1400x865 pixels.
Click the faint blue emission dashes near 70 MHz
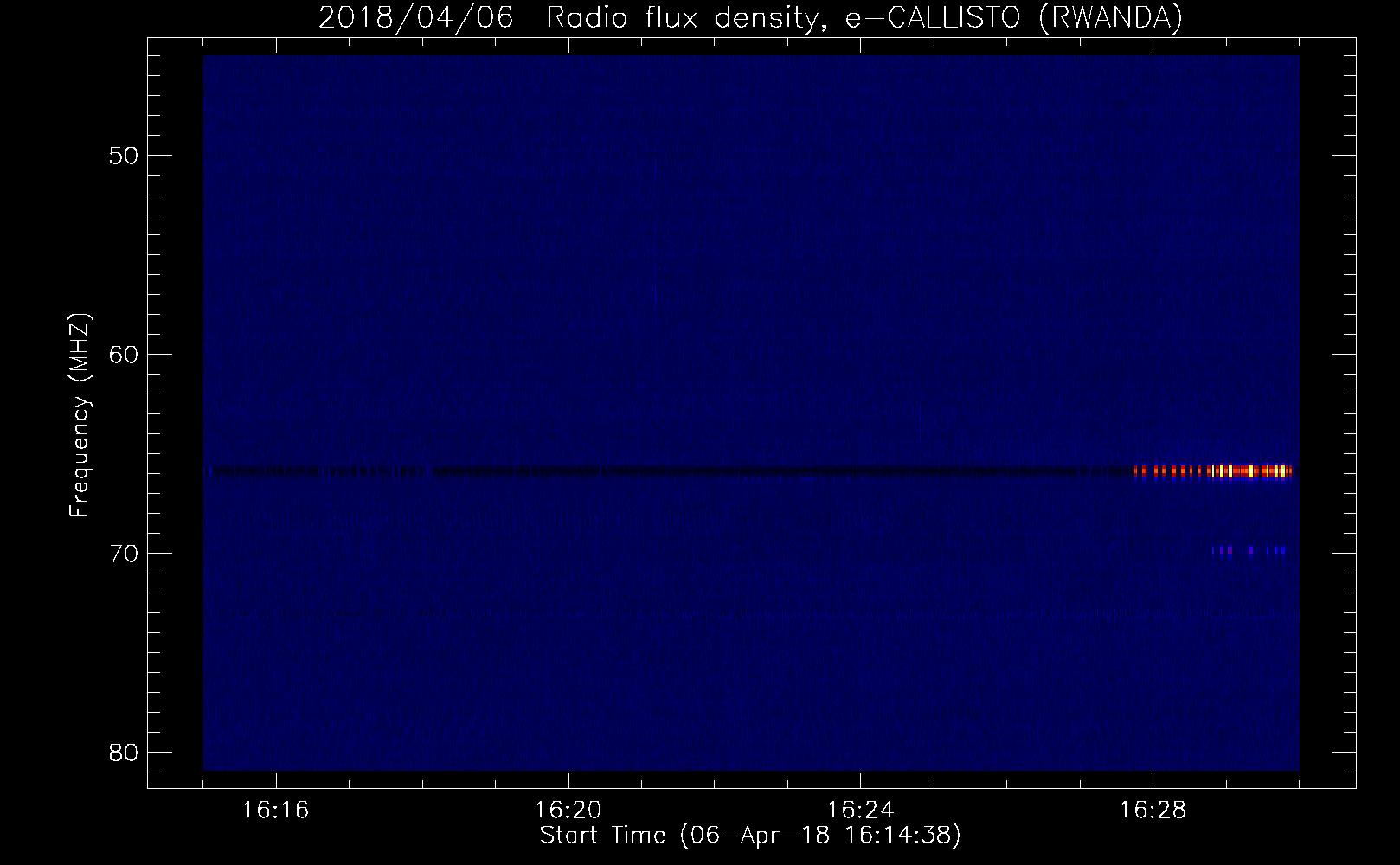click(x=1249, y=550)
